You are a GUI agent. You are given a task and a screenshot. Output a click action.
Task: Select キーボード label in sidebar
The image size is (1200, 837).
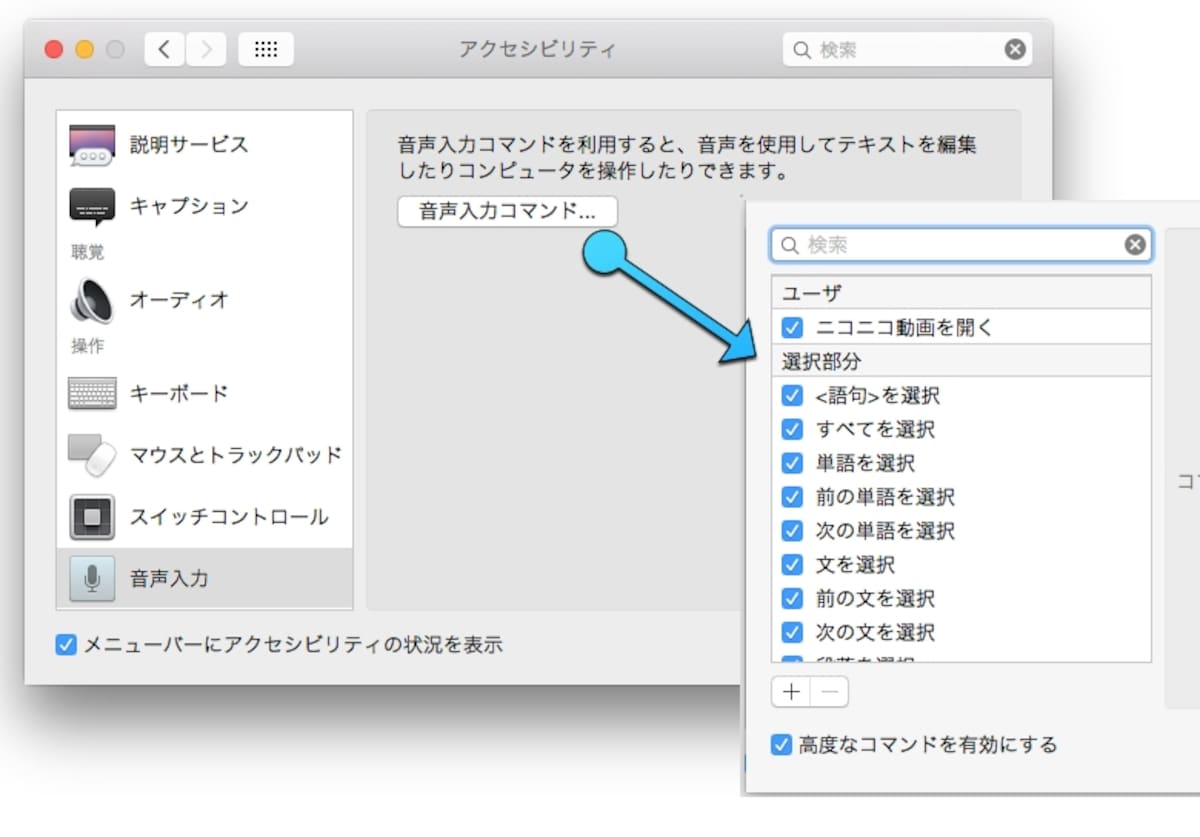pyautogui.click(x=179, y=393)
